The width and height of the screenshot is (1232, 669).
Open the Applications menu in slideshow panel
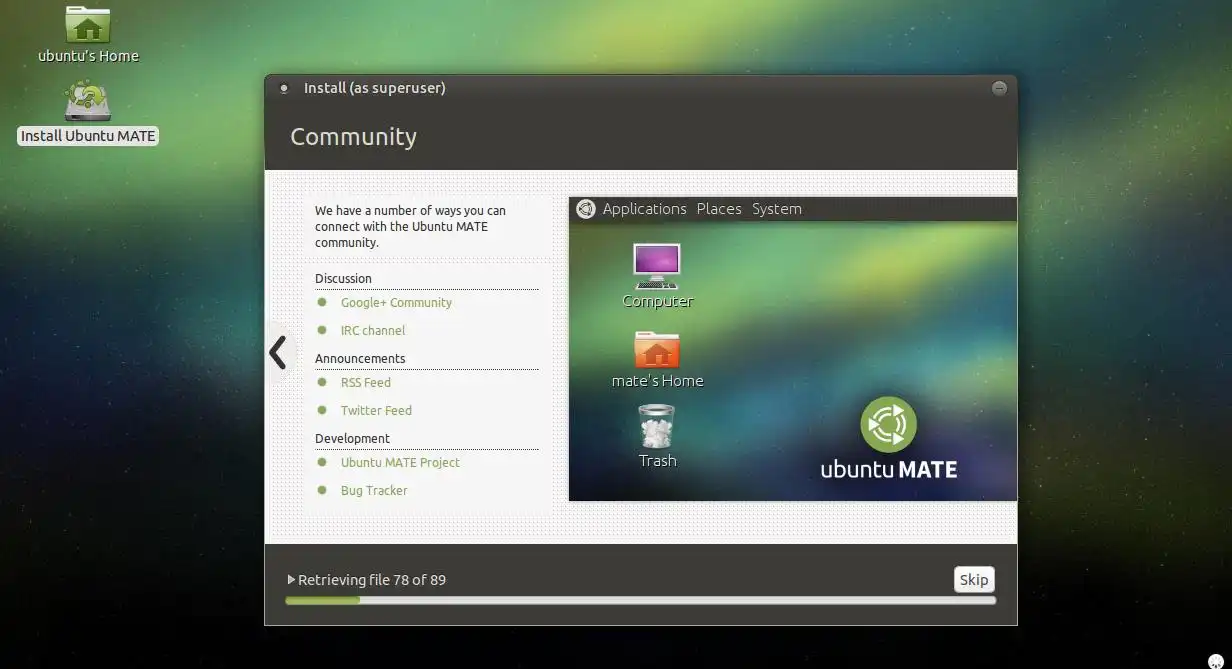[x=645, y=209]
